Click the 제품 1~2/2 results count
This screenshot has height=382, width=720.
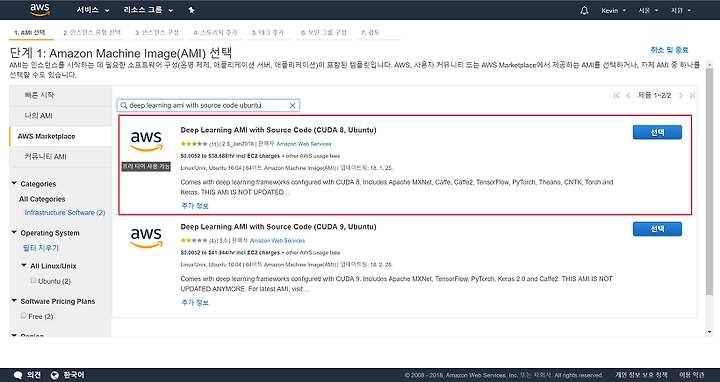(654, 96)
